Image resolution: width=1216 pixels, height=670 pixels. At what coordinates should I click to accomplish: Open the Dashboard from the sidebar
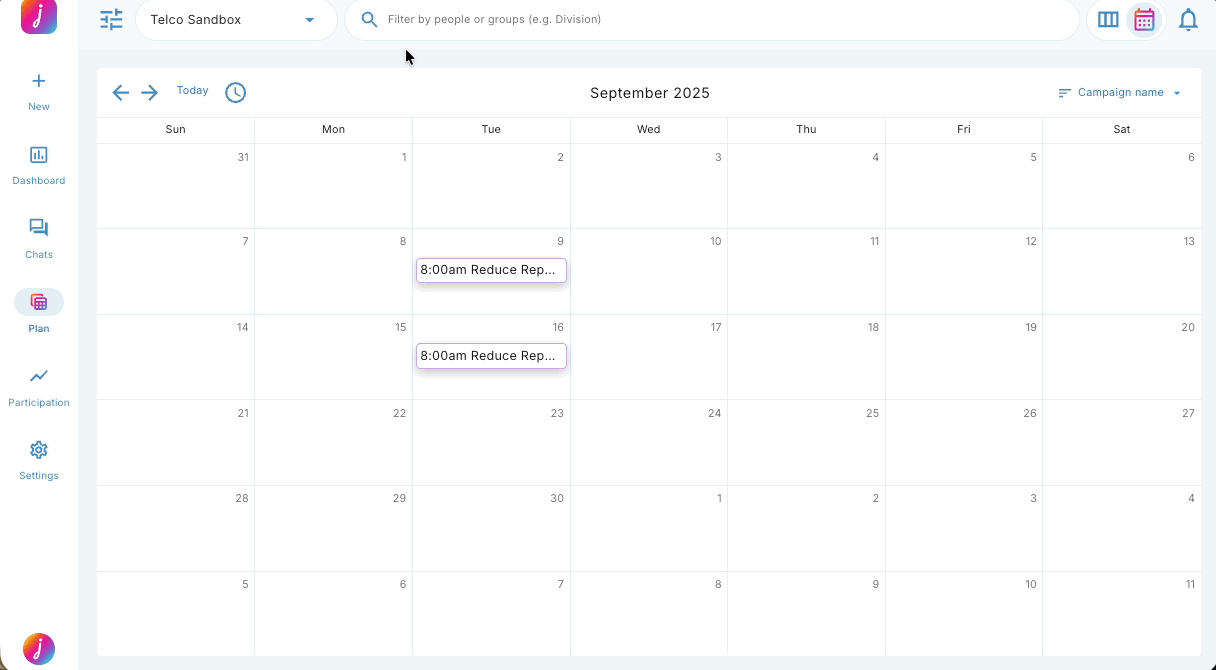38,165
